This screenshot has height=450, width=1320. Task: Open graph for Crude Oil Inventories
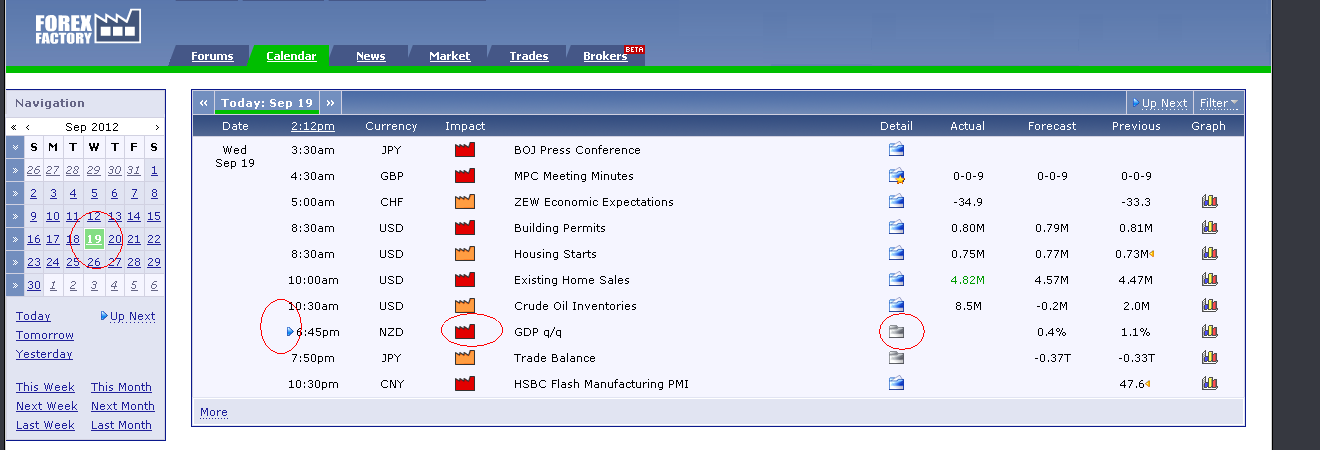click(x=1209, y=306)
